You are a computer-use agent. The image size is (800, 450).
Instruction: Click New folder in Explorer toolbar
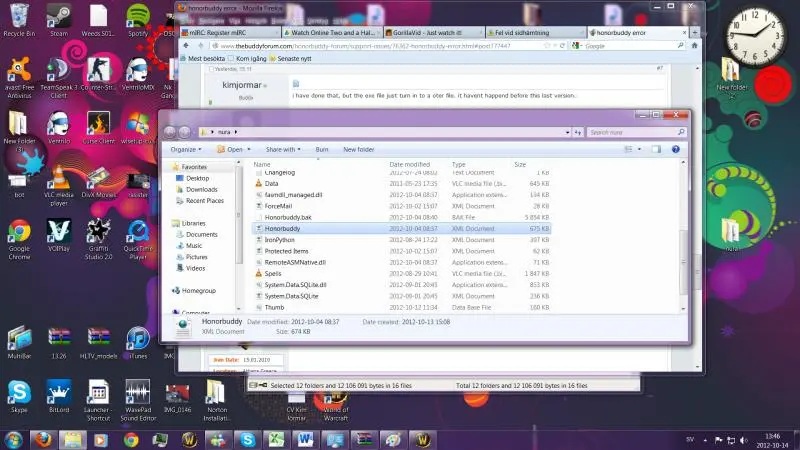pos(359,149)
